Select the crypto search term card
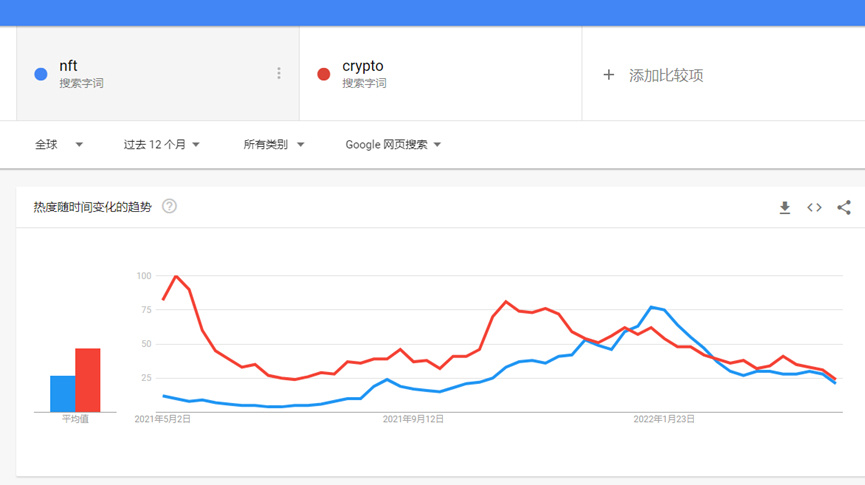This screenshot has height=485, width=865. click(440, 74)
